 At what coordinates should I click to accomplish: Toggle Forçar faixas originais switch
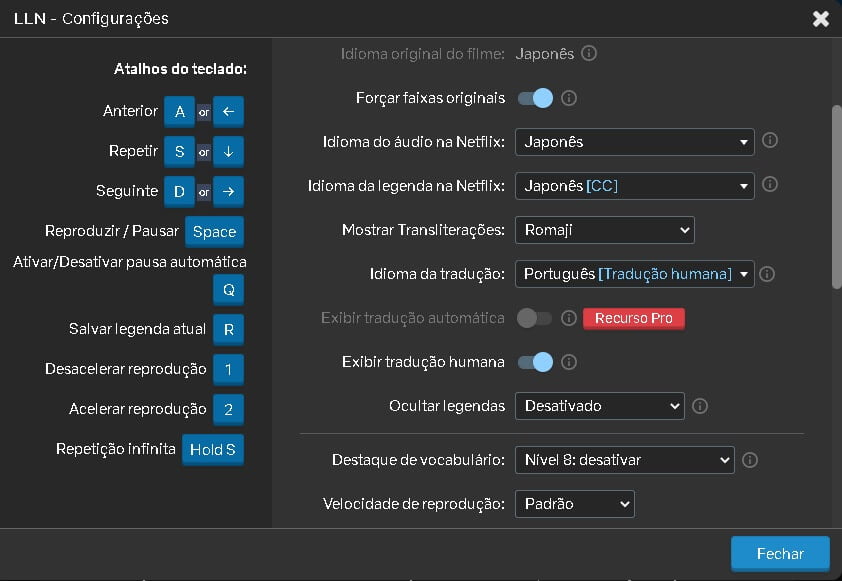click(x=535, y=98)
